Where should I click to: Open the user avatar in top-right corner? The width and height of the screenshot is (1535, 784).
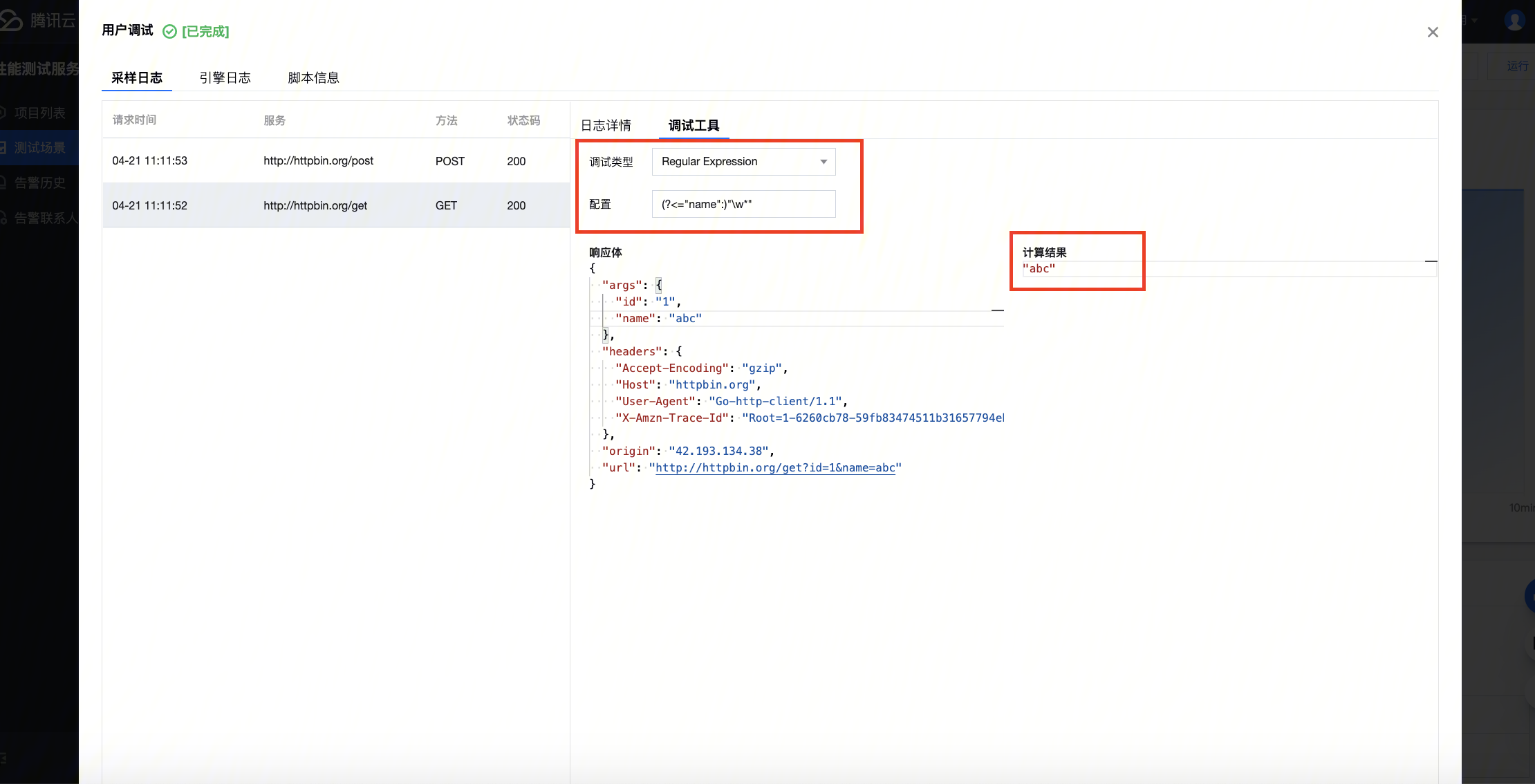pos(1514,20)
